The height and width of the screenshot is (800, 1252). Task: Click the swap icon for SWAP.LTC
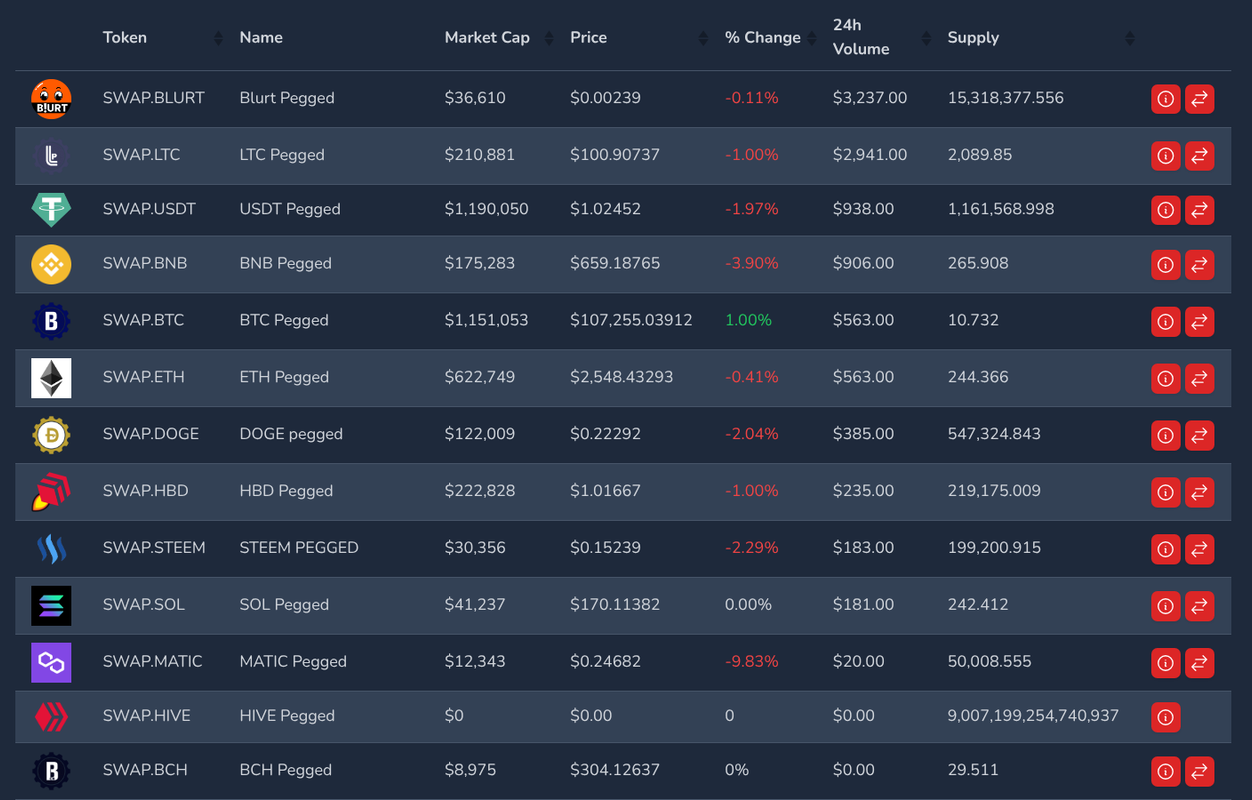(1199, 156)
